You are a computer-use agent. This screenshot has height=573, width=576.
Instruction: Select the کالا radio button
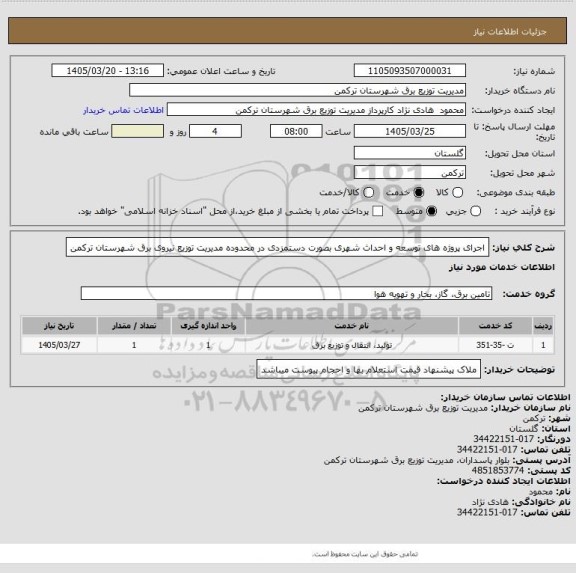pyautogui.click(x=457, y=192)
